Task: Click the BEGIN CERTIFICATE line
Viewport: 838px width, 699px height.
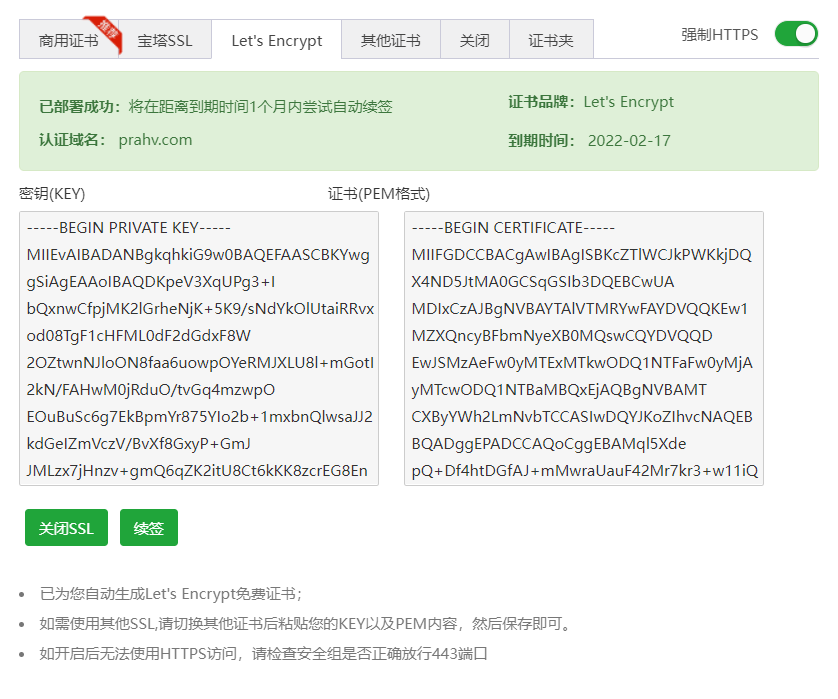Action: coord(513,228)
